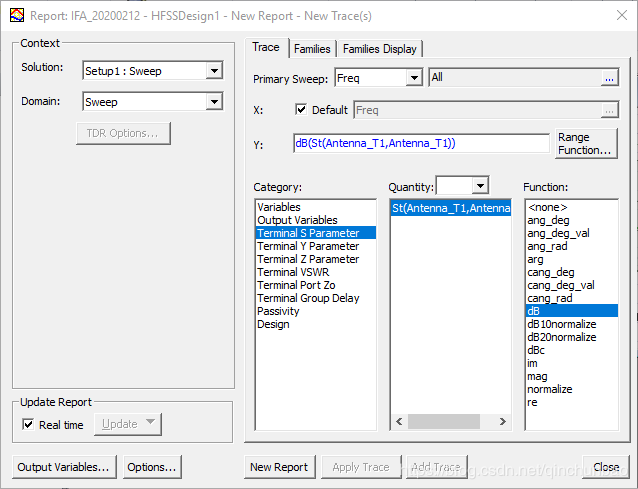The height and width of the screenshot is (489, 638).
Task: Click the Quantity list horizontal scrollbar thumb
Action: (444, 421)
